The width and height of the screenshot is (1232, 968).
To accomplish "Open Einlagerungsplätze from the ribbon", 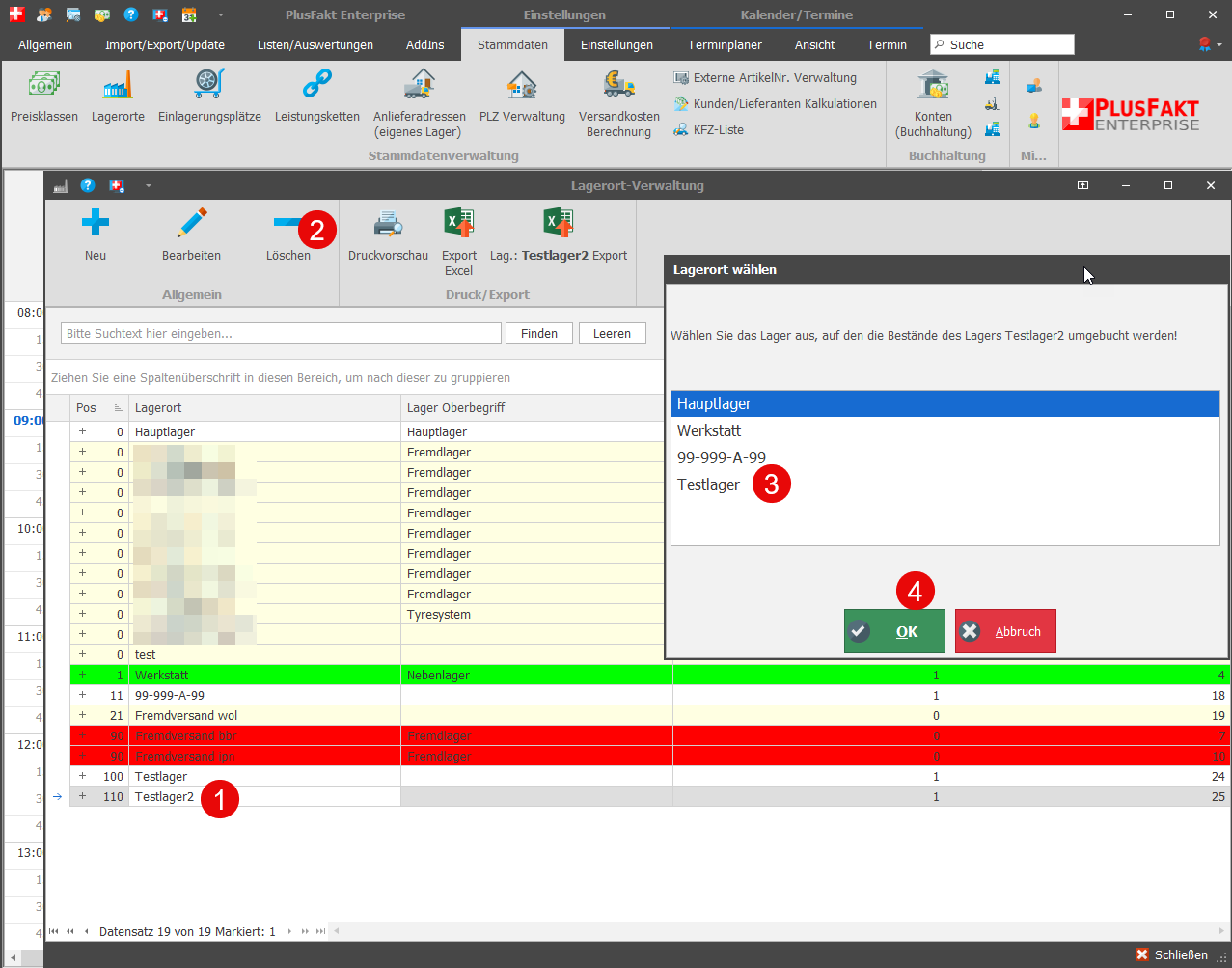I will pos(209,97).
